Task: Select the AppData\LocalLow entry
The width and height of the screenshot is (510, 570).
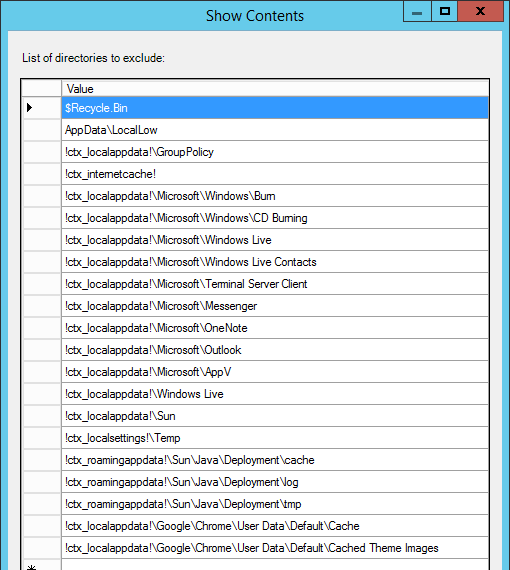Action: (x=275, y=130)
